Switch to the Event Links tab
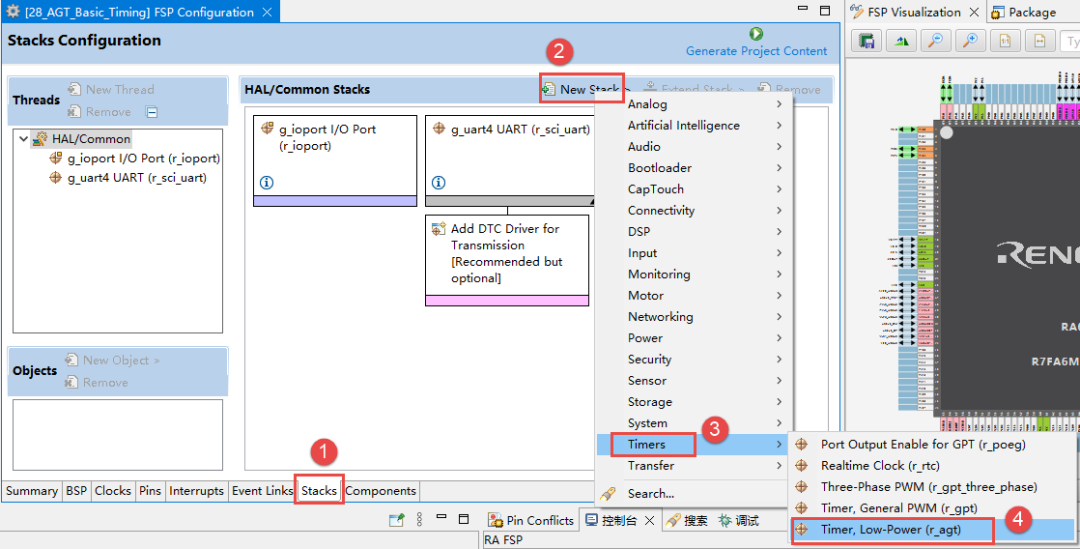This screenshot has width=1080, height=549. 262,491
